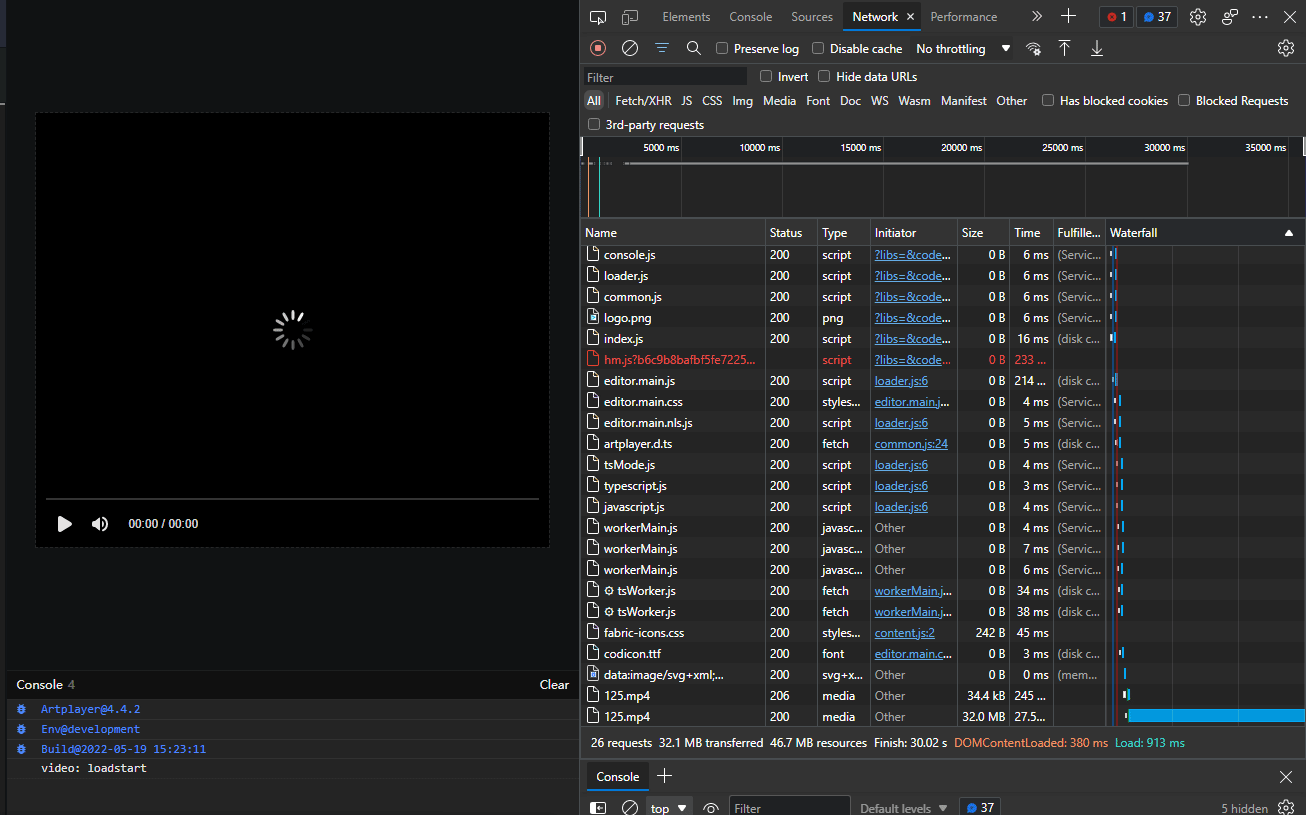Switch to the Performance tab

coord(962,17)
